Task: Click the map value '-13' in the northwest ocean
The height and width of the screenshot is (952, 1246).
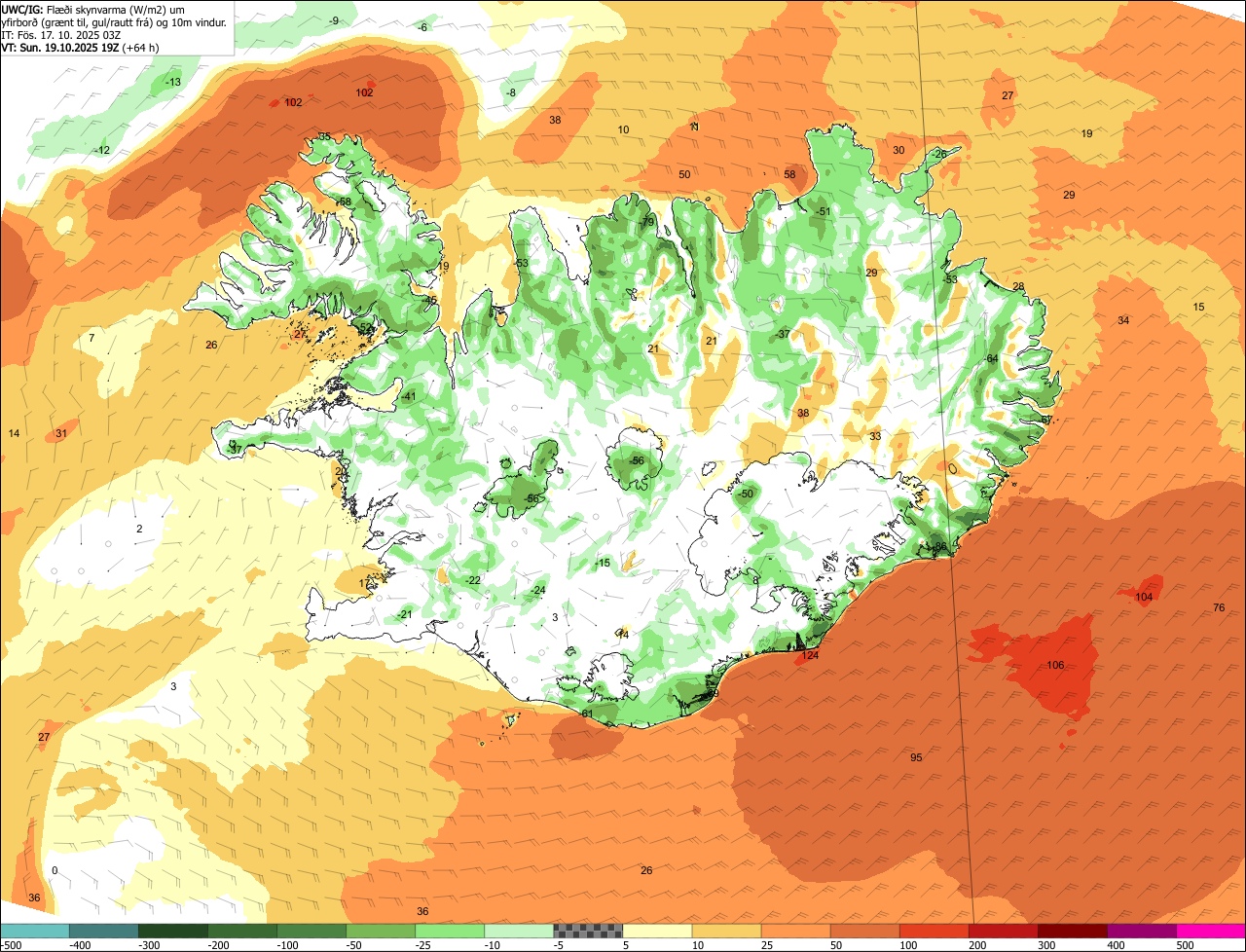Action: click(172, 82)
